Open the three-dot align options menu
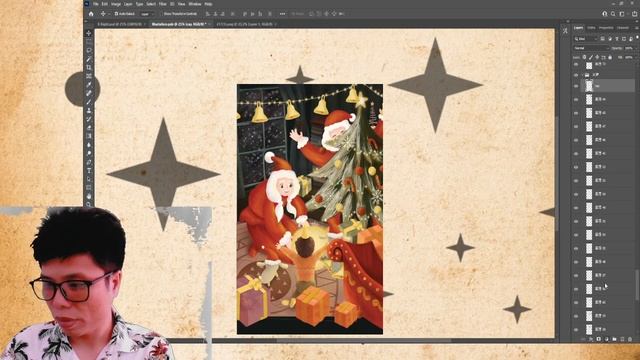Image resolution: width=640 pixels, height=360 pixels. pyautogui.click(x=282, y=13)
